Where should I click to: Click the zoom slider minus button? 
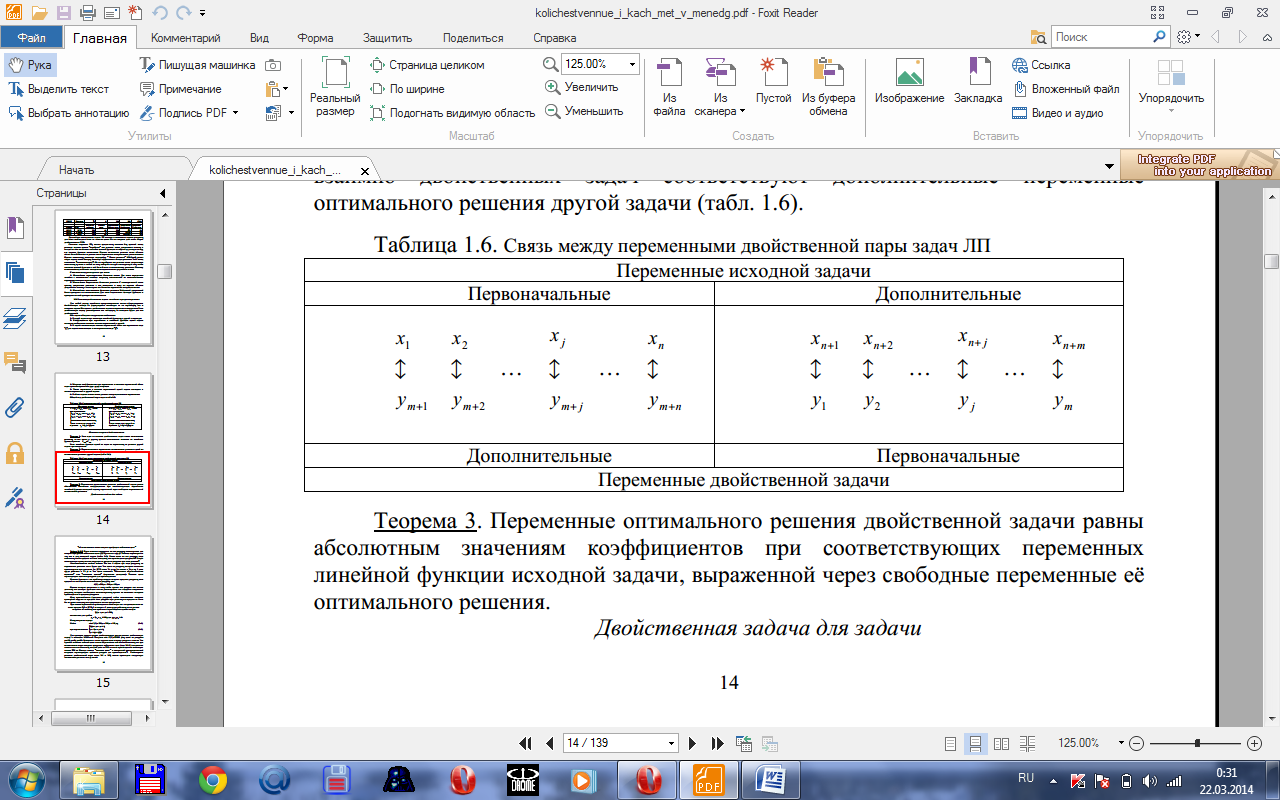[1136, 743]
